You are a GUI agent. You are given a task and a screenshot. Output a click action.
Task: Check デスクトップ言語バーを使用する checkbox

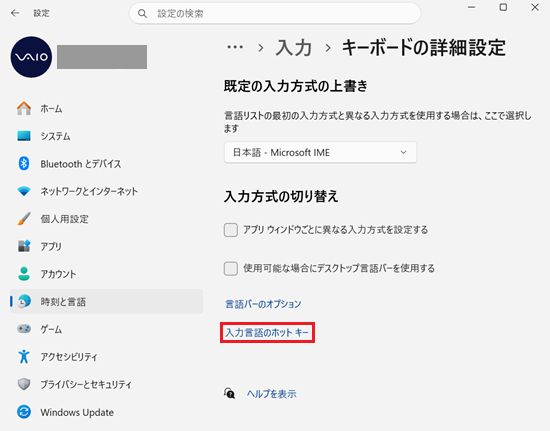point(231,269)
